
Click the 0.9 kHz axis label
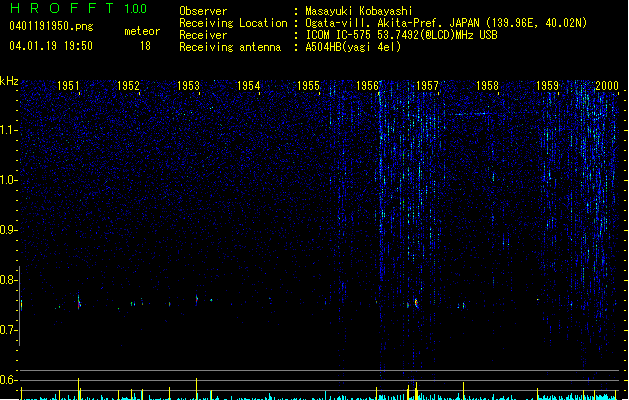8,230
